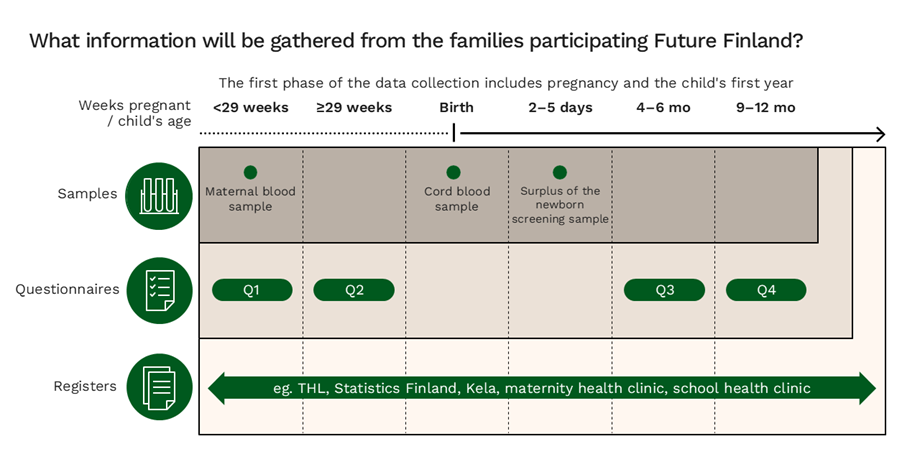Click the newborn screening sample dot
The height and width of the screenshot is (449, 920).
560,172
